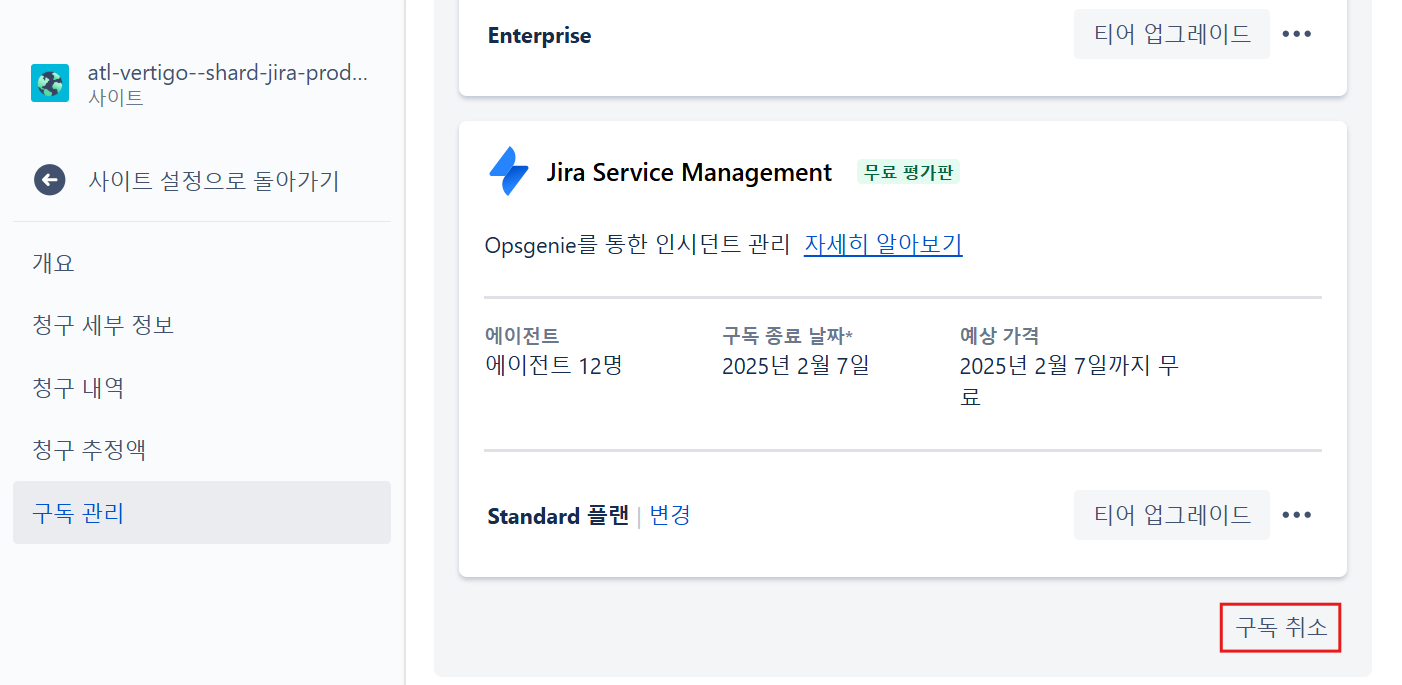Click the 2025년 2월 7일 end date value
The width and height of the screenshot is (1402, 685).
[796, 366]
